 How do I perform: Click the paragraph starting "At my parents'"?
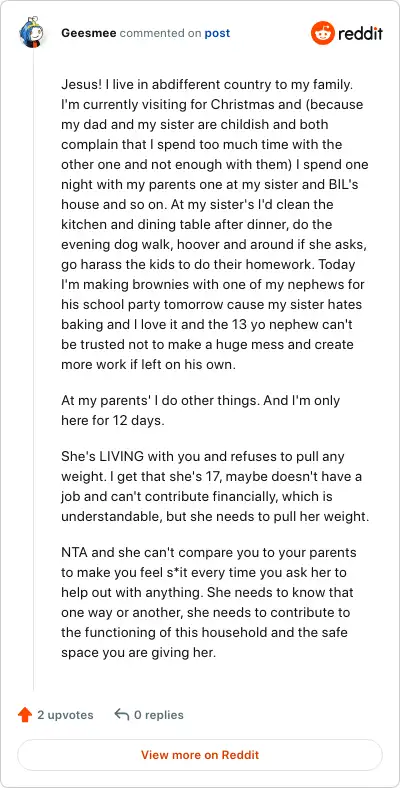coord(201,411)
